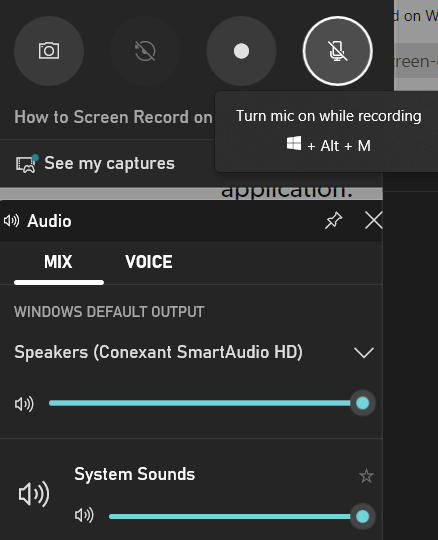Mute the default output speaker icon
Screen dimensions: 438x540
24,404
